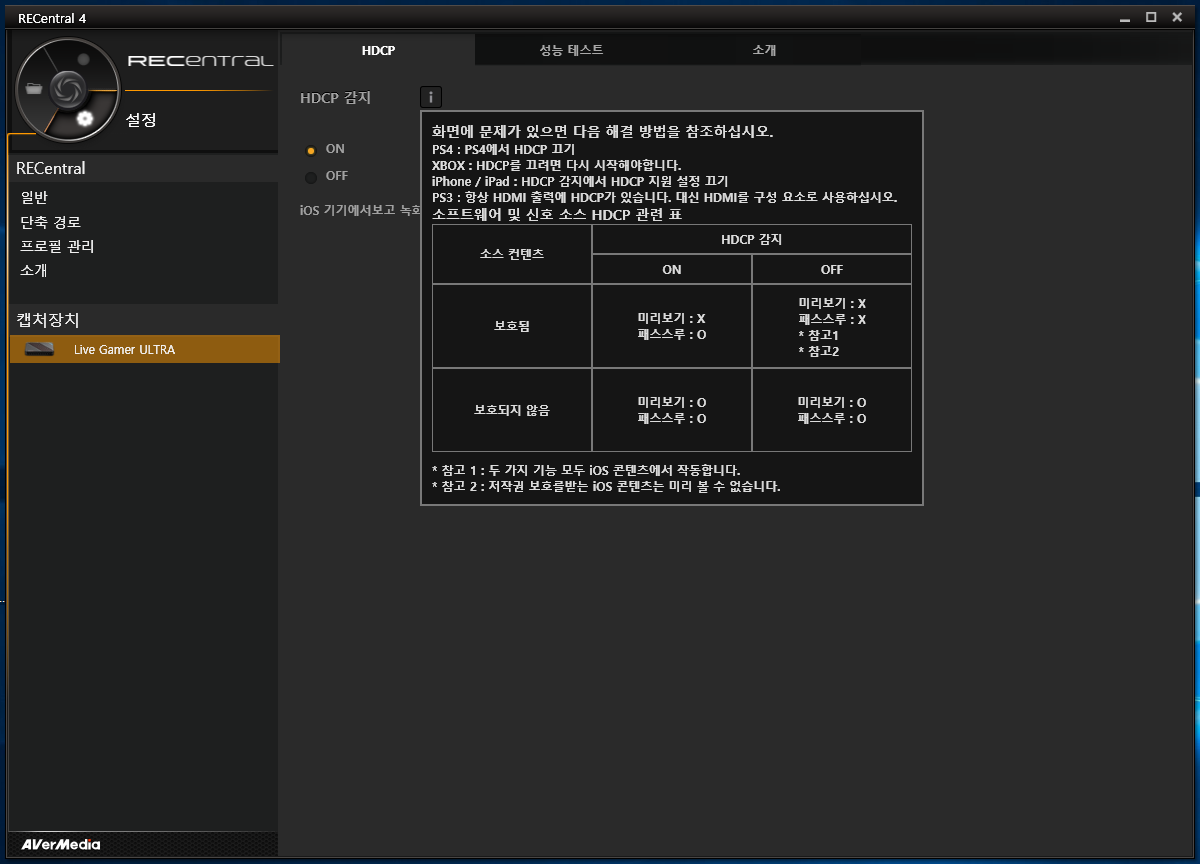The height and width of the screenshot is (864, 1200).
Task: Switch to the HDCP tab
Action: (378, 50)
